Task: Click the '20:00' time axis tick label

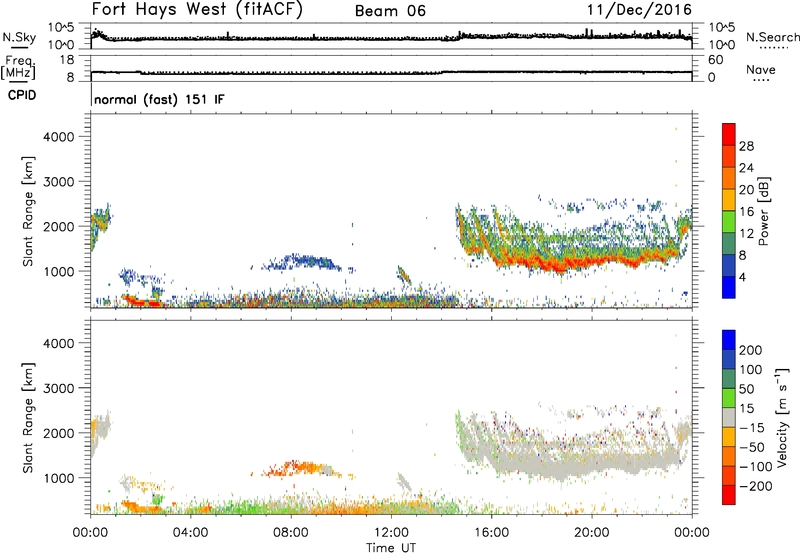Action: (x=591, y=533)
